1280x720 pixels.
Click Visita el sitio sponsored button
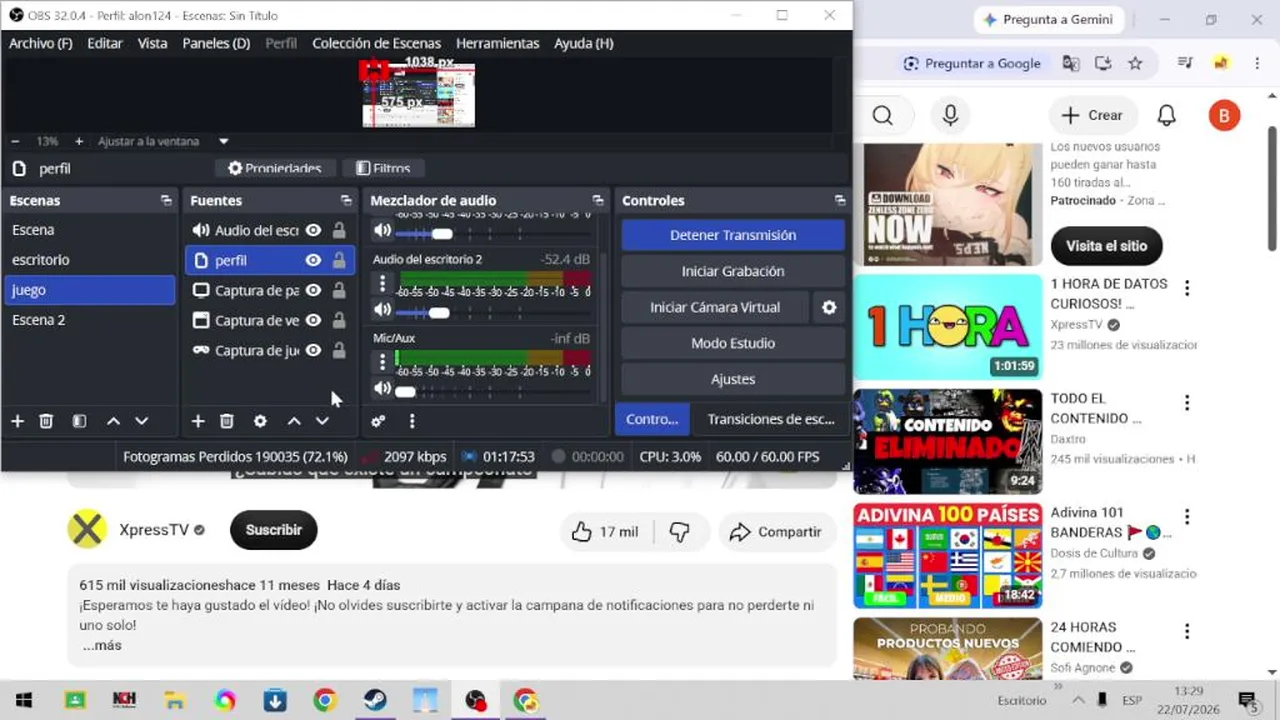click(x=1106, y=245)
